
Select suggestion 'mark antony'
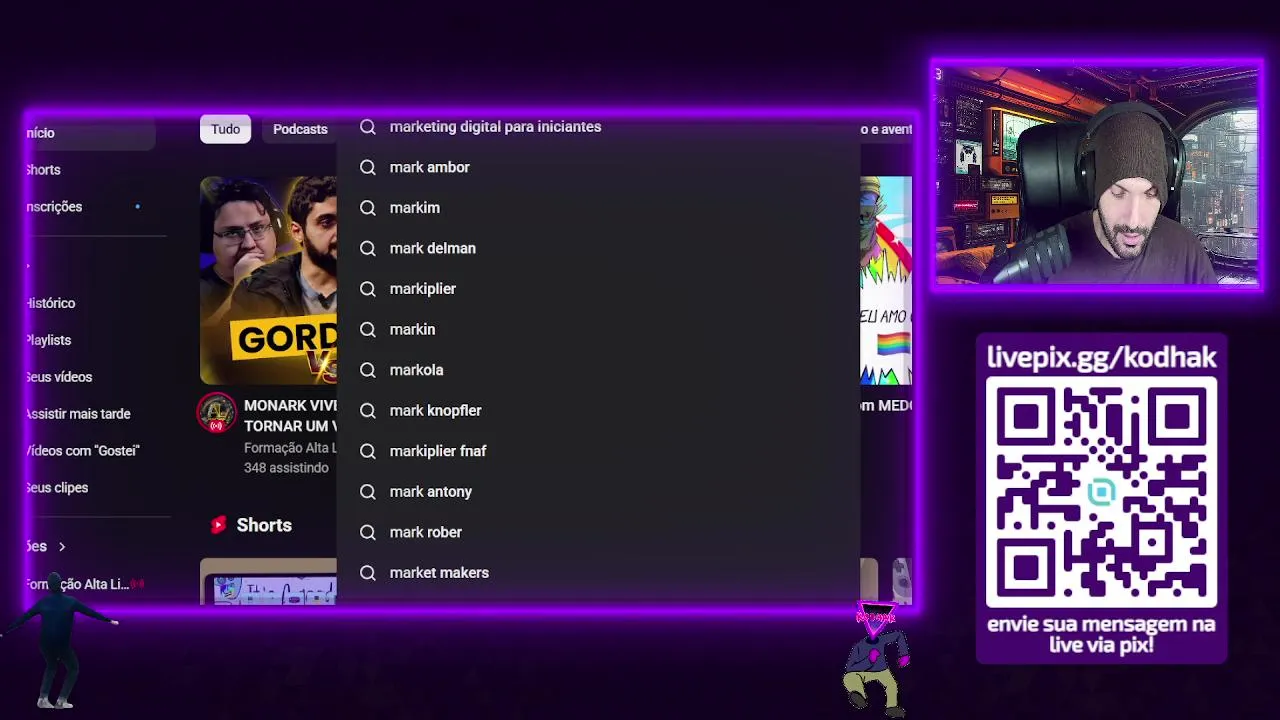[598, 492]
